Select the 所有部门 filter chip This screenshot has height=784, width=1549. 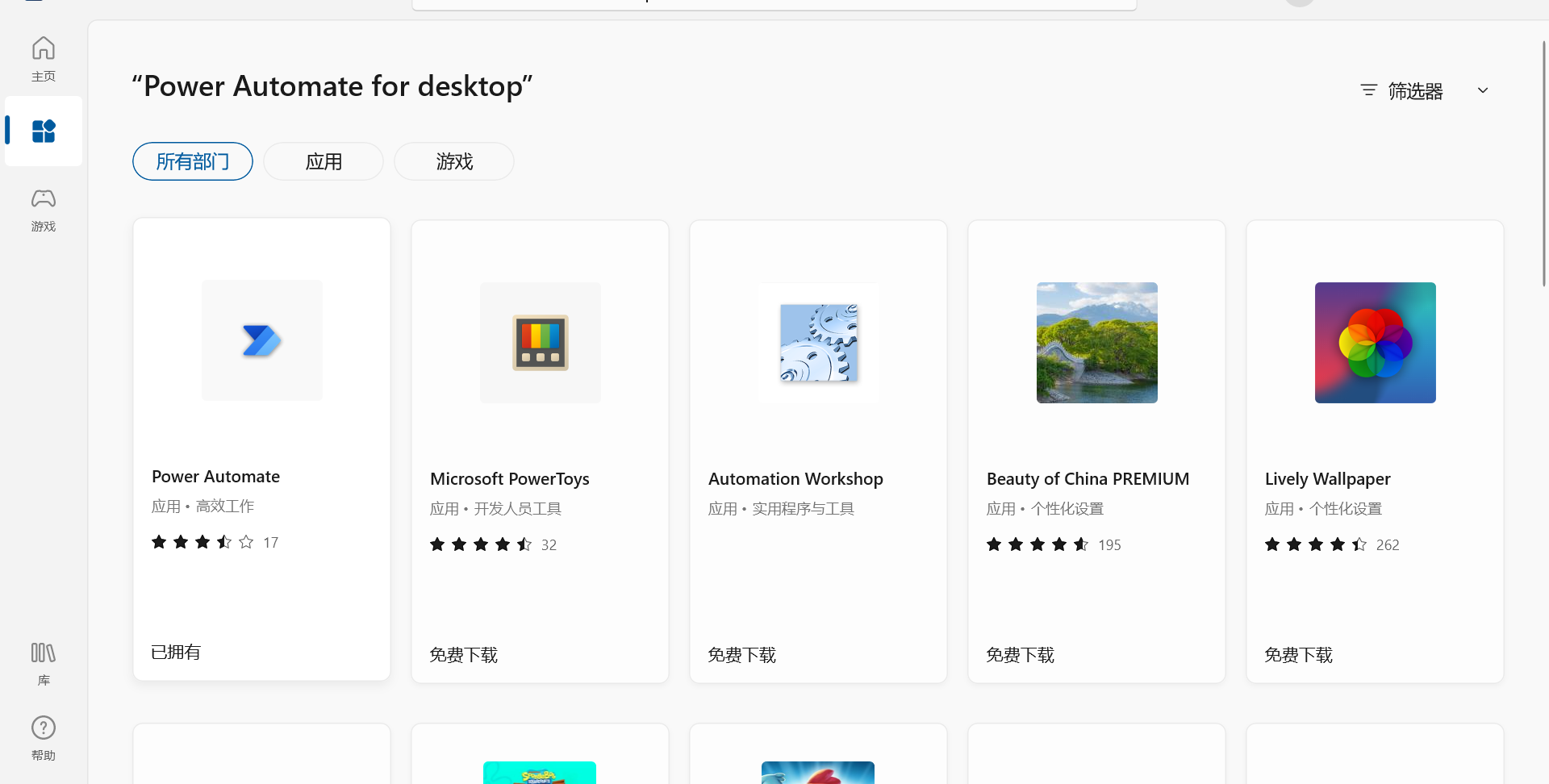[x=192, y=161]
